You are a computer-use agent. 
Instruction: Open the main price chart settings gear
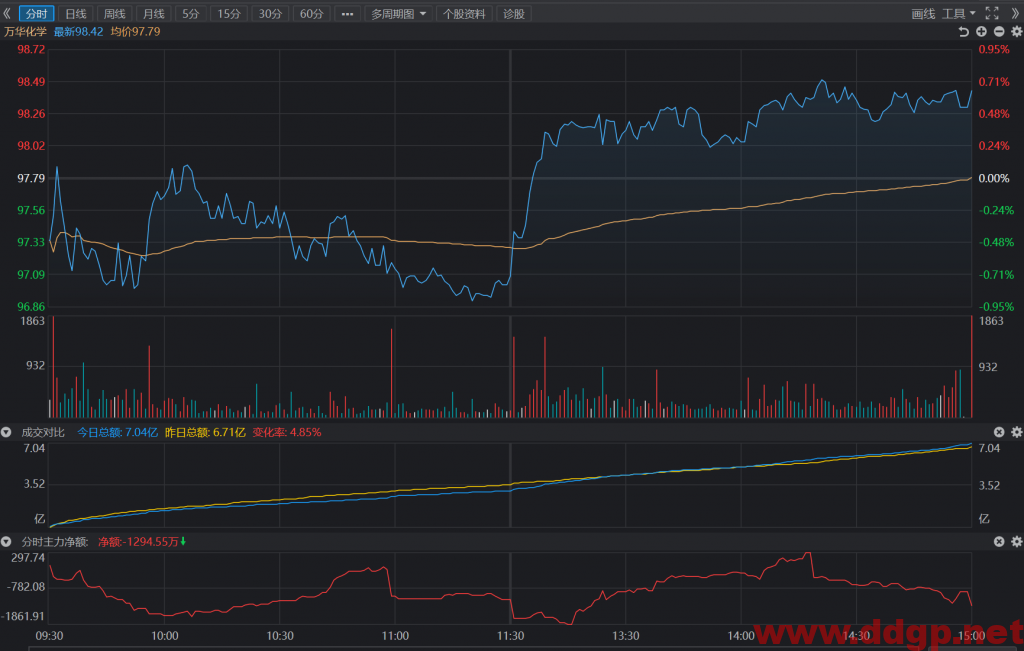pos(1016,31)
